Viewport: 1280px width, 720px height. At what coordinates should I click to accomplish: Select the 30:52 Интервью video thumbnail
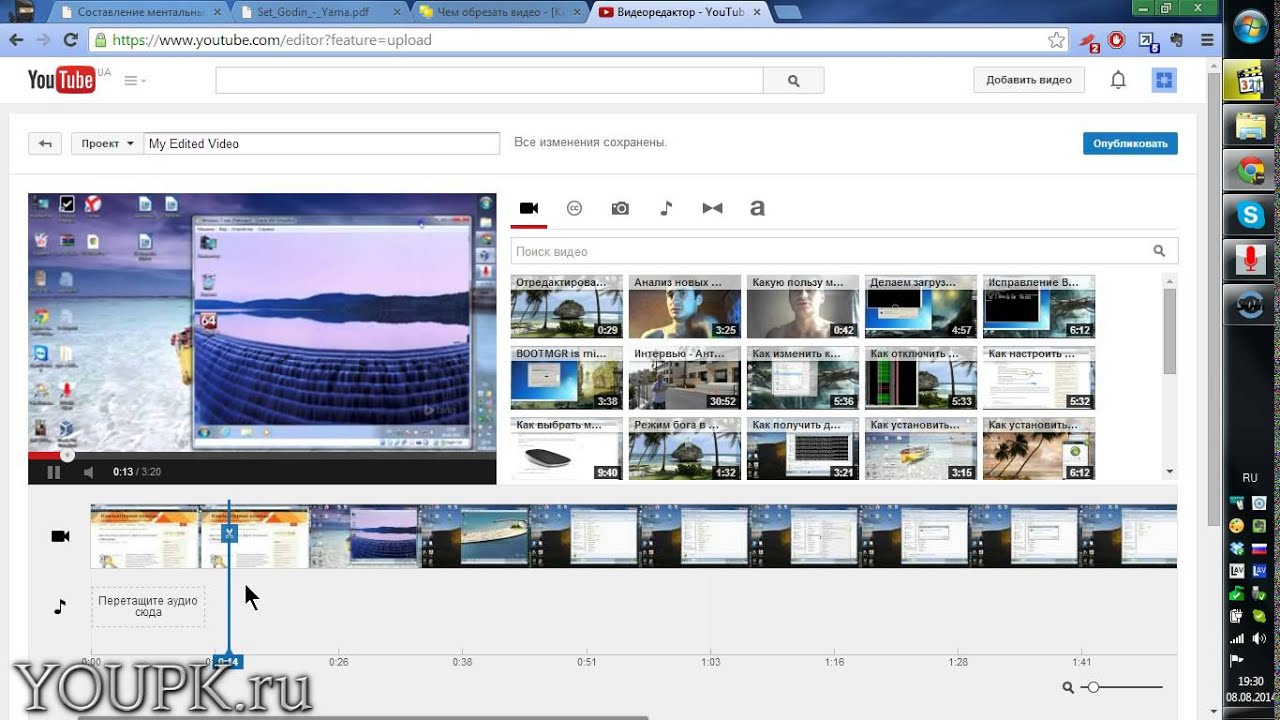pos(684,379)
